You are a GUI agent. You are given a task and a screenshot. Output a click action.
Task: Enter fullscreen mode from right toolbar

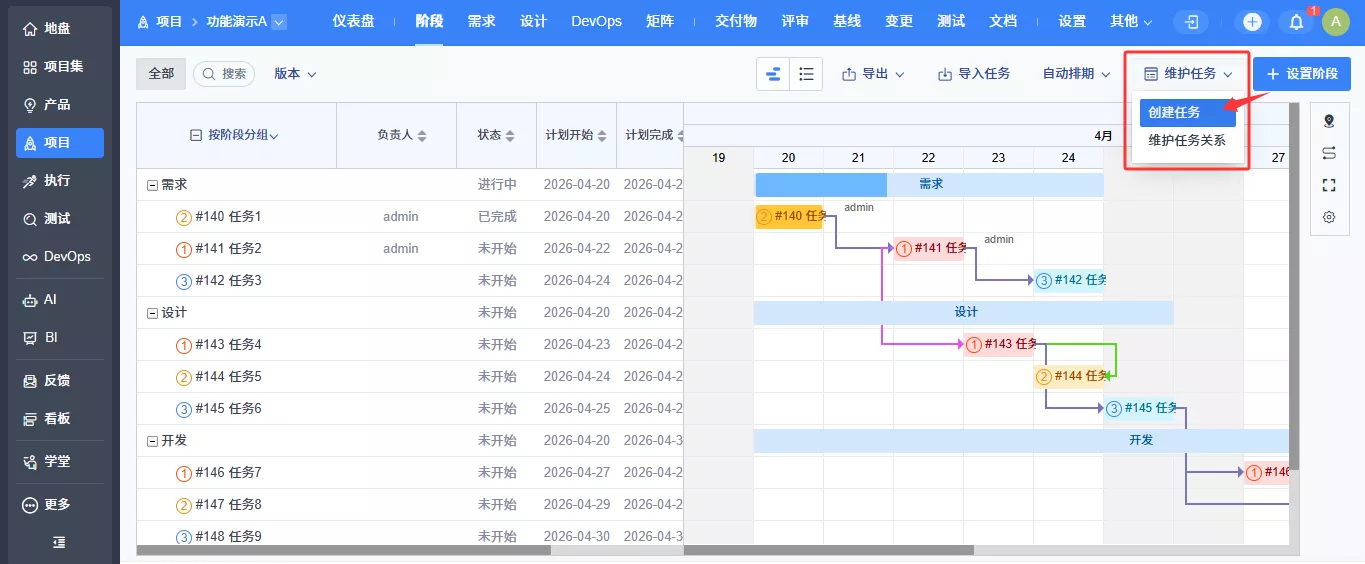click(1329, 185)
